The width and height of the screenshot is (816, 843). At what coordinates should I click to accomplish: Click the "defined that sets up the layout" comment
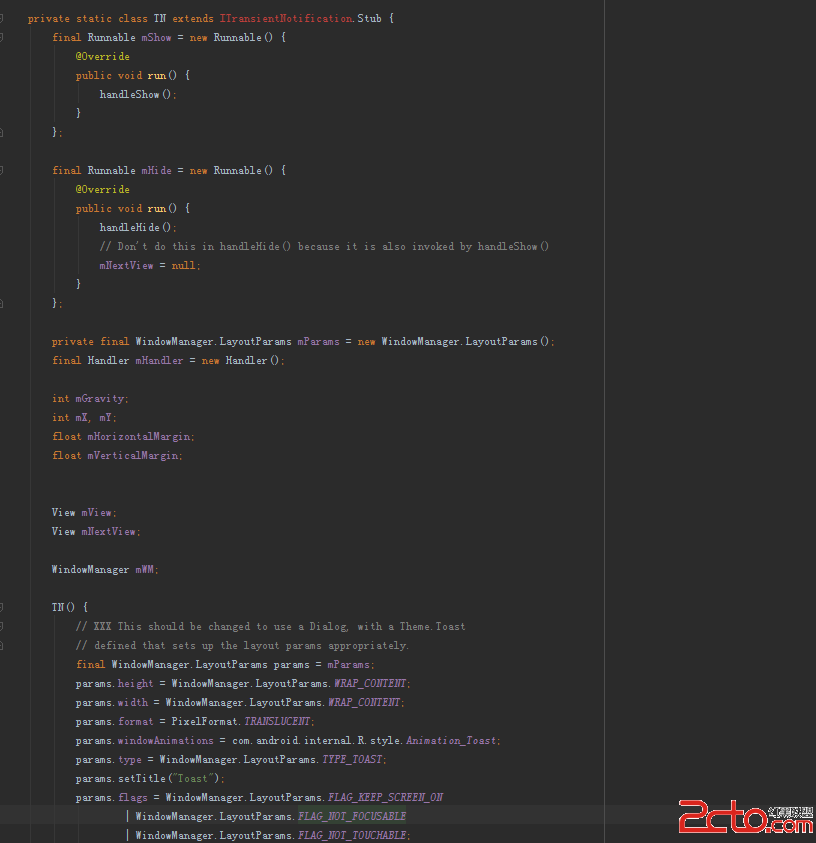tap(242, 645)
